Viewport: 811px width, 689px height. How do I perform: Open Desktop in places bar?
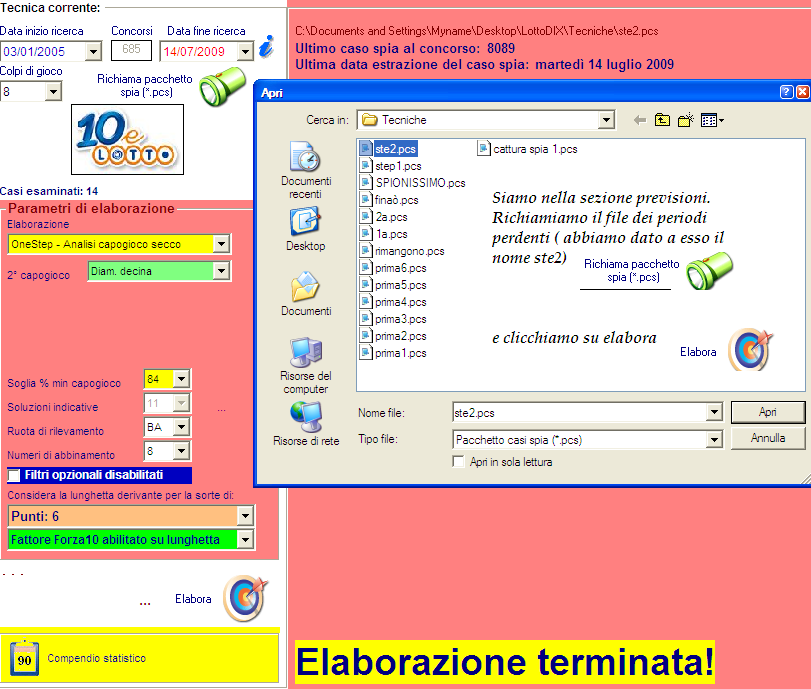pos(306,229)
